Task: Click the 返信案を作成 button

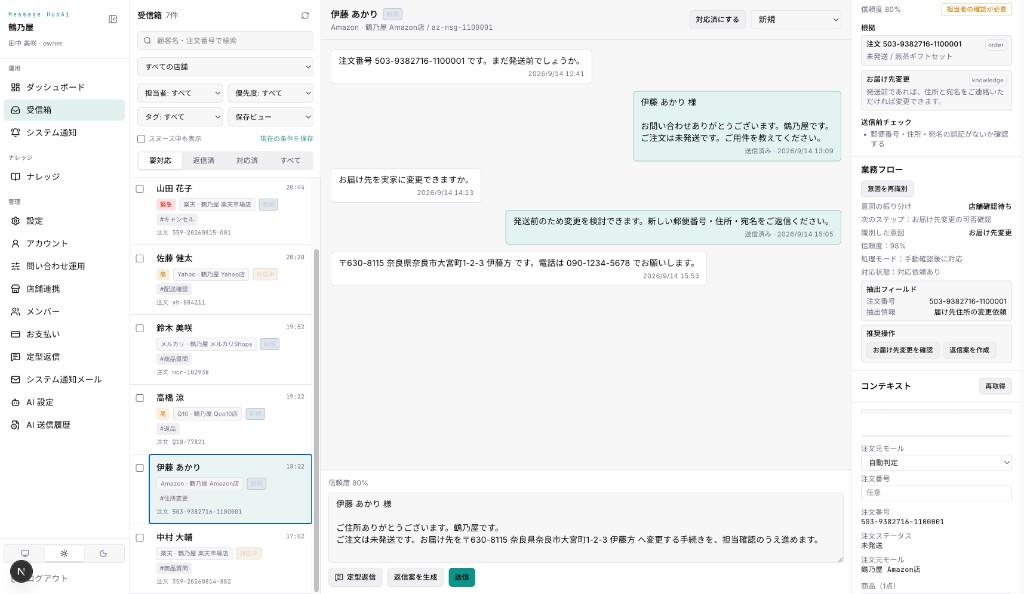Action: click(x=969, y=350)
